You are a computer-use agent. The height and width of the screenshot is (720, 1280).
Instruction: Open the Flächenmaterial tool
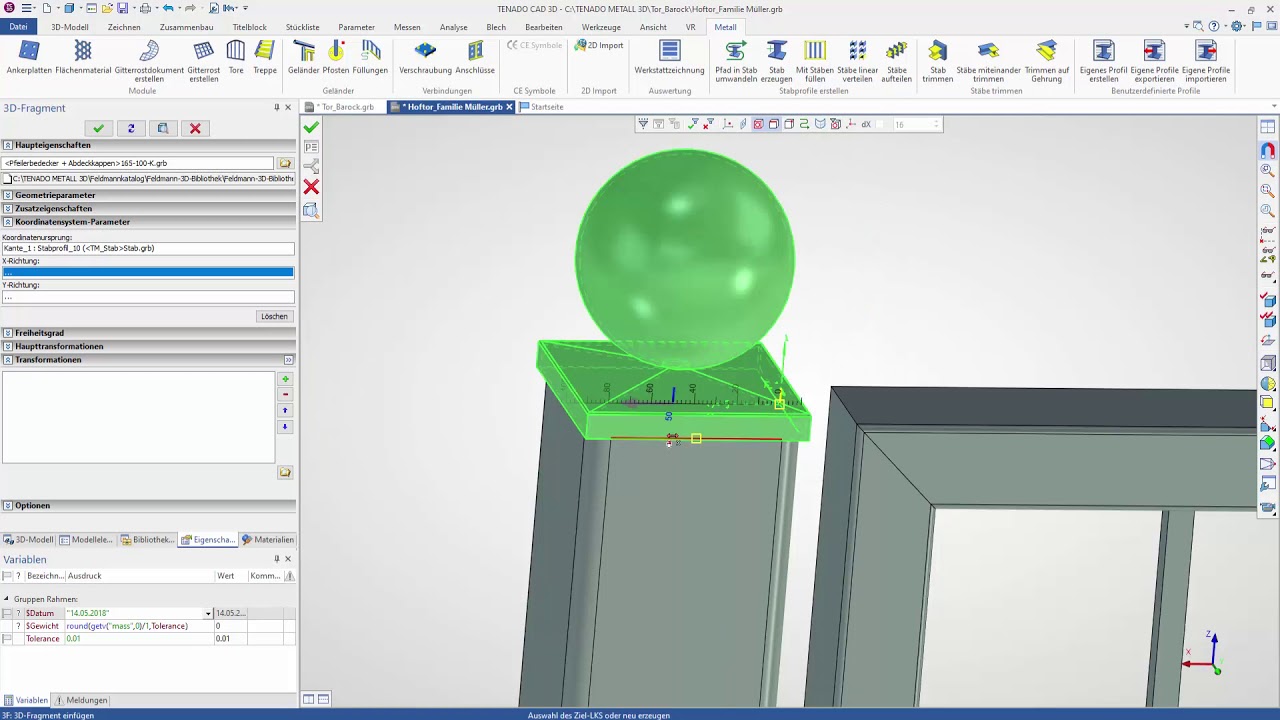pyautogui.click(x=83, y=58)
